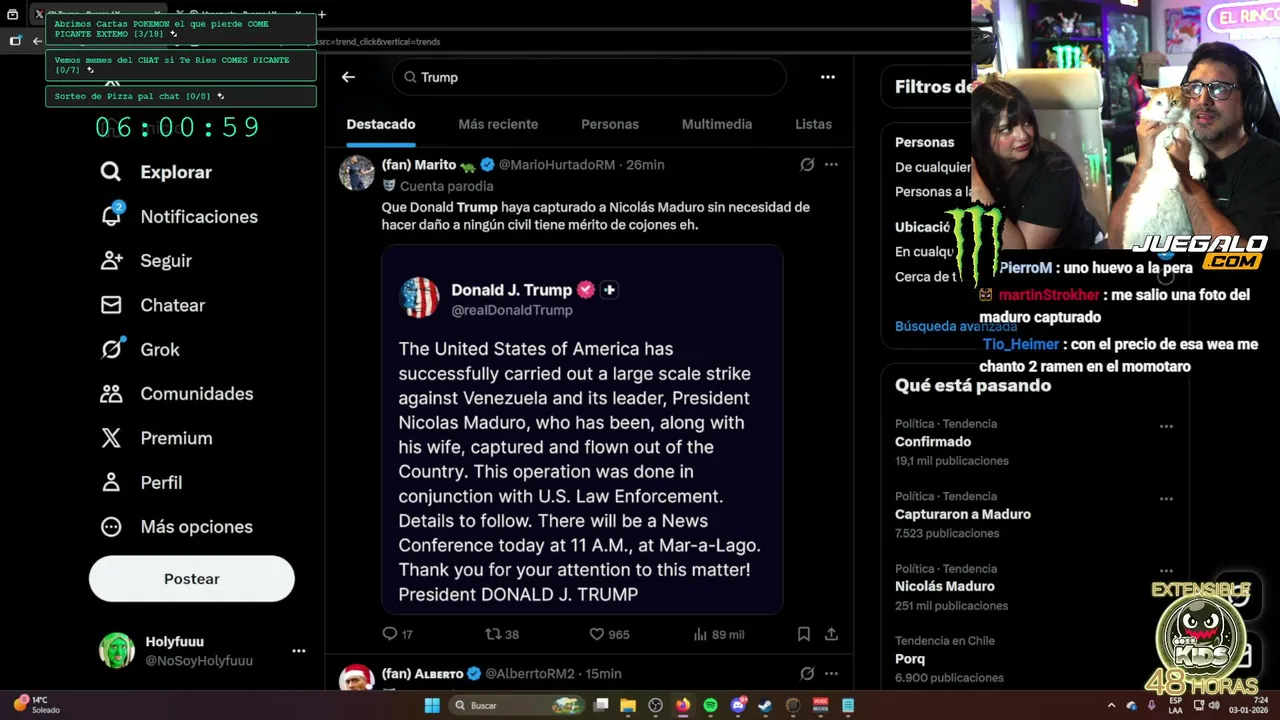Open options for Nicolás Maduro trend
Screen dimensions: 1280x720
[1166, 571]
